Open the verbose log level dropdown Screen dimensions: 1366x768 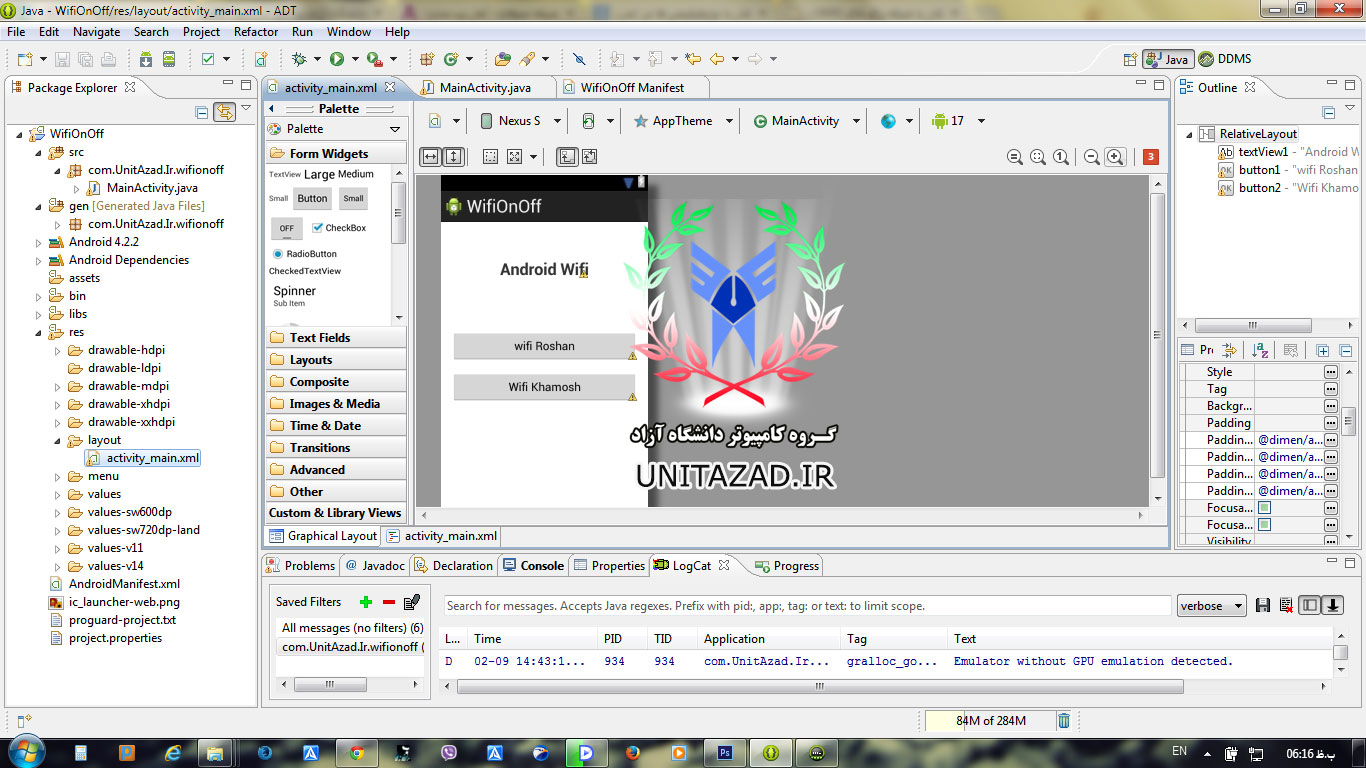[1211, 606]
